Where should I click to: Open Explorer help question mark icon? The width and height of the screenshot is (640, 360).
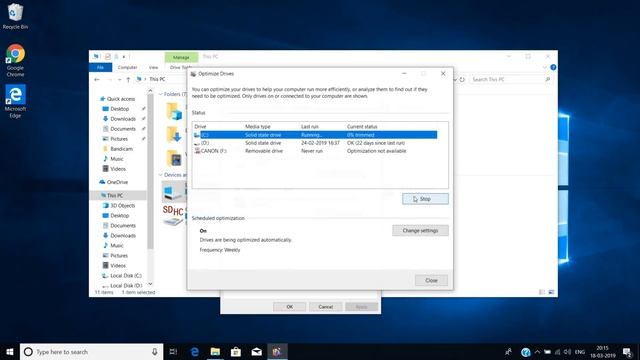point(553,67)
